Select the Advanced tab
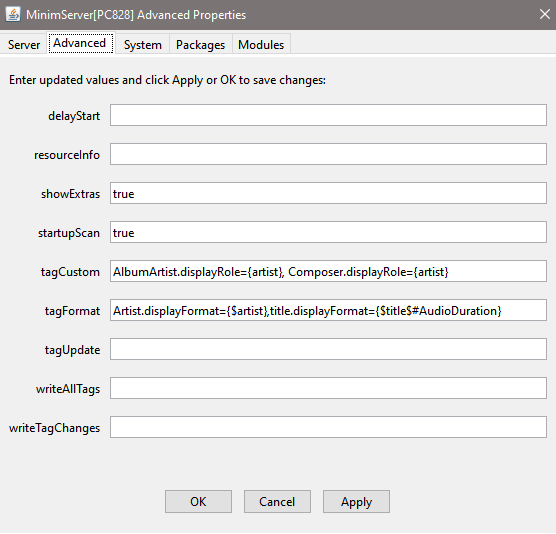This screenshot has width=556, height=534. [80, 43]
